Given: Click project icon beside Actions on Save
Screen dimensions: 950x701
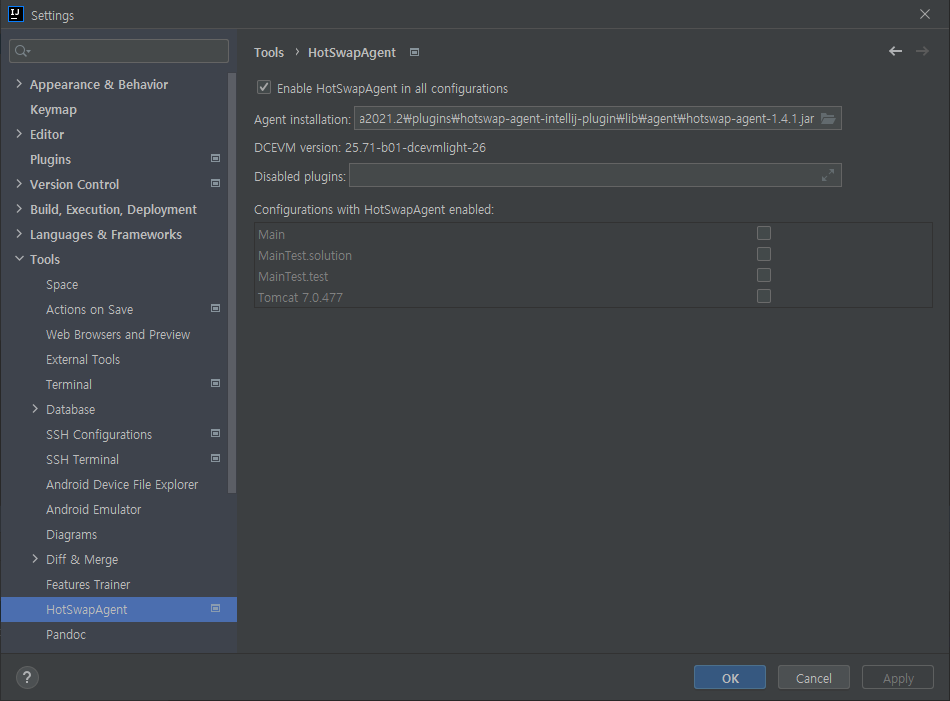Looking at the screenshot, I should [215, 308].
